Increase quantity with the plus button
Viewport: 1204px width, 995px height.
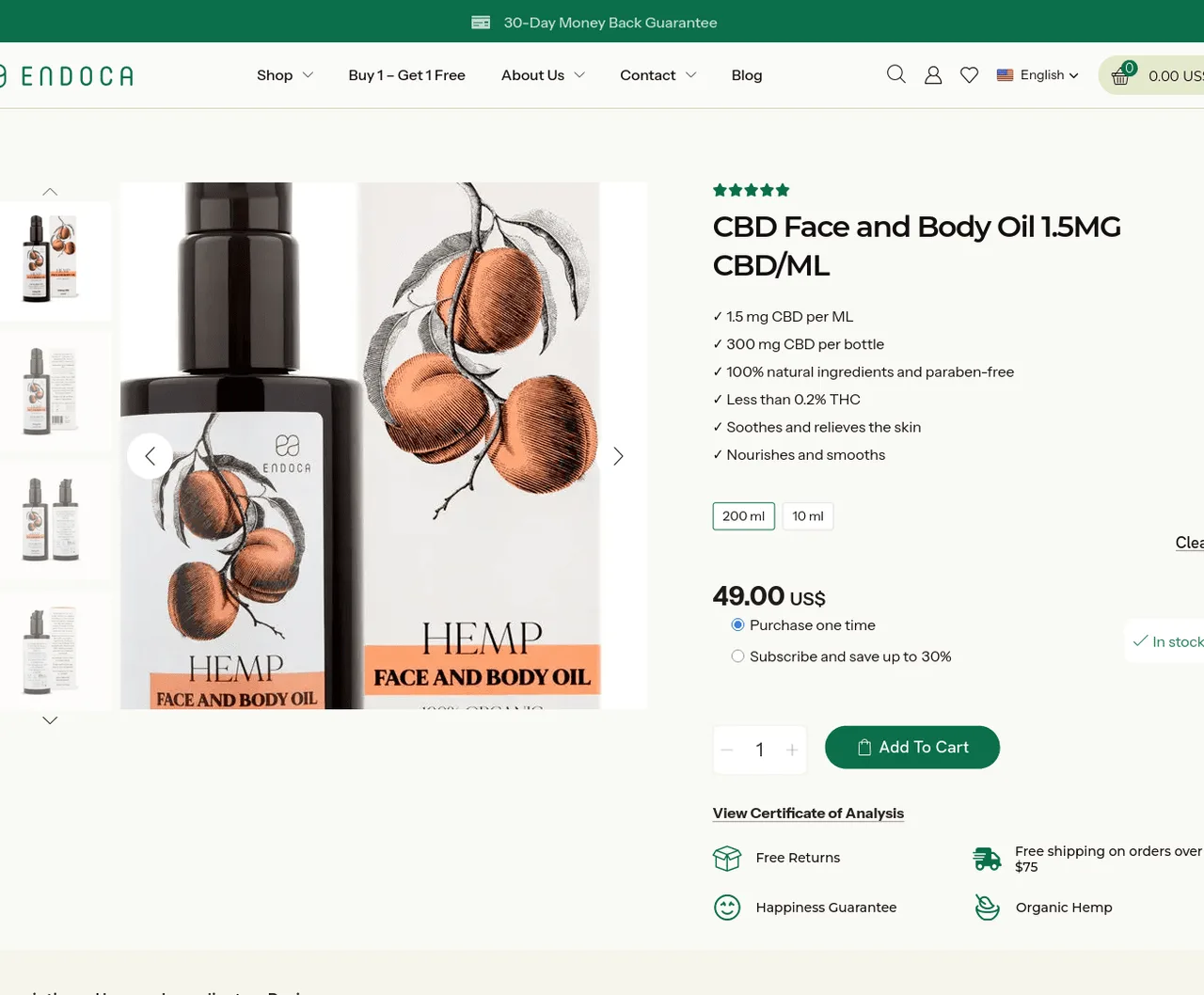[x=792, y=750]
